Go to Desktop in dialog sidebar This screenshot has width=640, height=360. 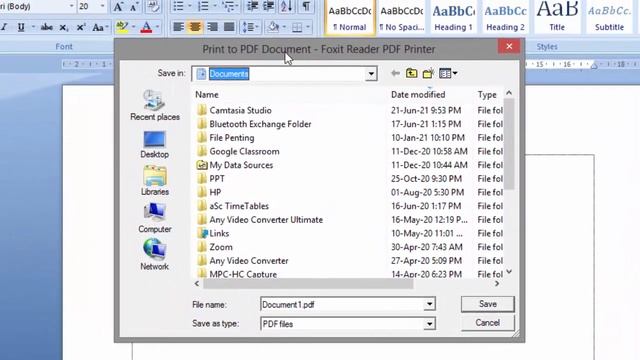[154, 144]
